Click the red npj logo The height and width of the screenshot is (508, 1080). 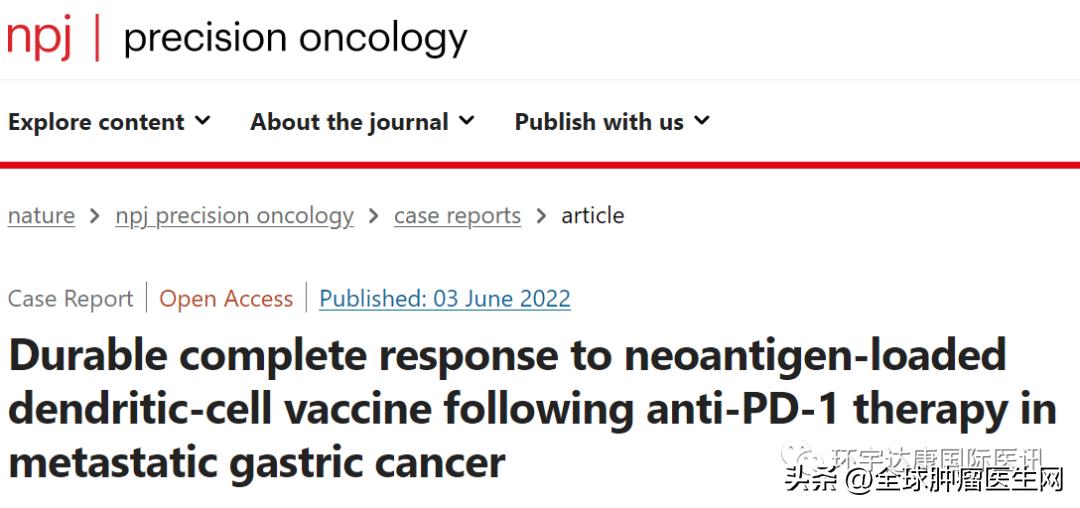tap(40, 38)
